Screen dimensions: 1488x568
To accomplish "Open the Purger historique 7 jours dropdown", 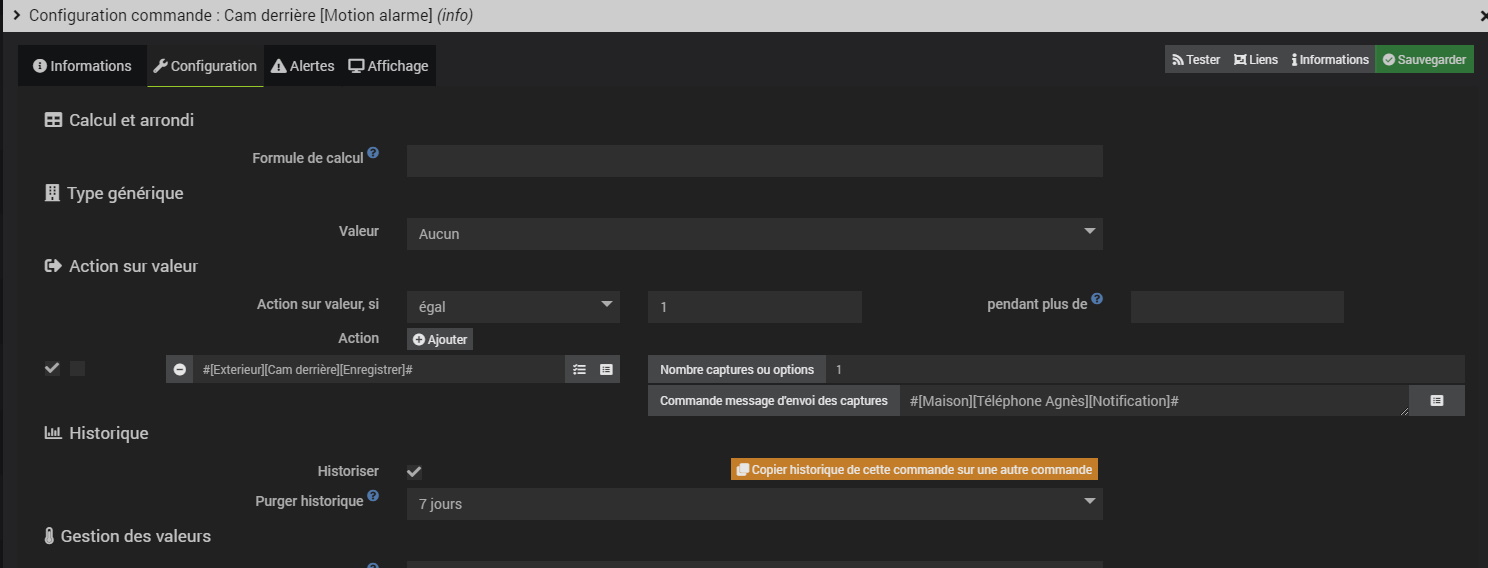I will coord(754,504).
